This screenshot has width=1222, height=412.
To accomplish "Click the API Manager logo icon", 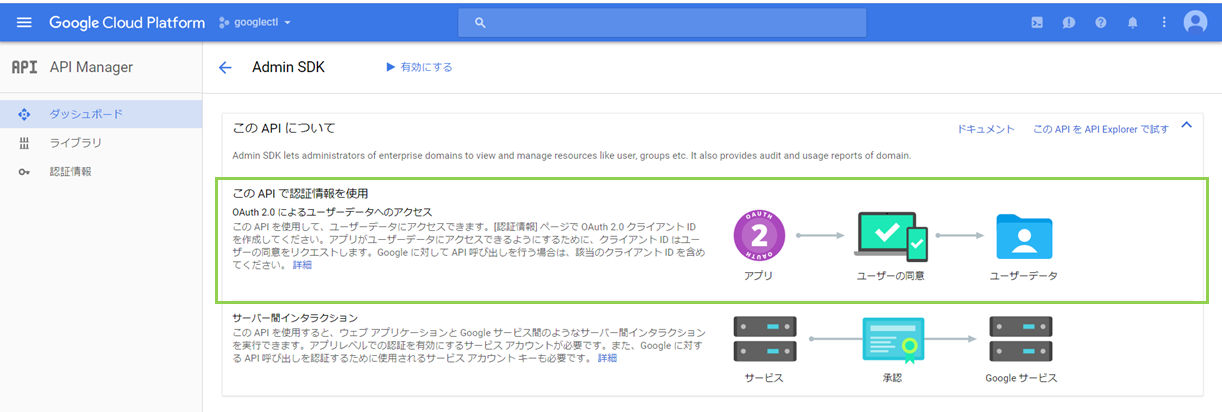I will tap(24, 67).
